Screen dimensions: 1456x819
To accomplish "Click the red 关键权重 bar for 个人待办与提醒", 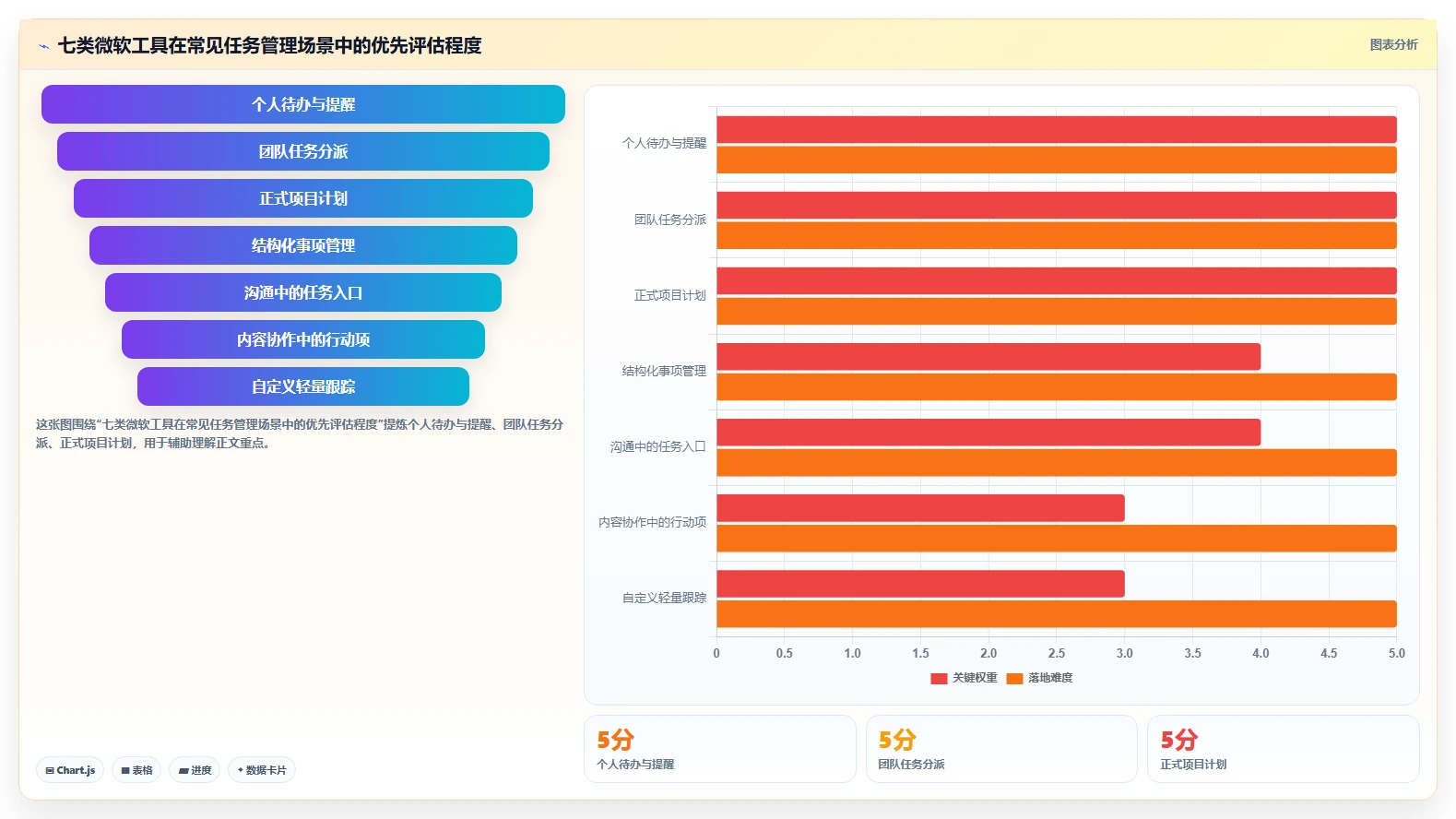I will tap(1057, 130).
